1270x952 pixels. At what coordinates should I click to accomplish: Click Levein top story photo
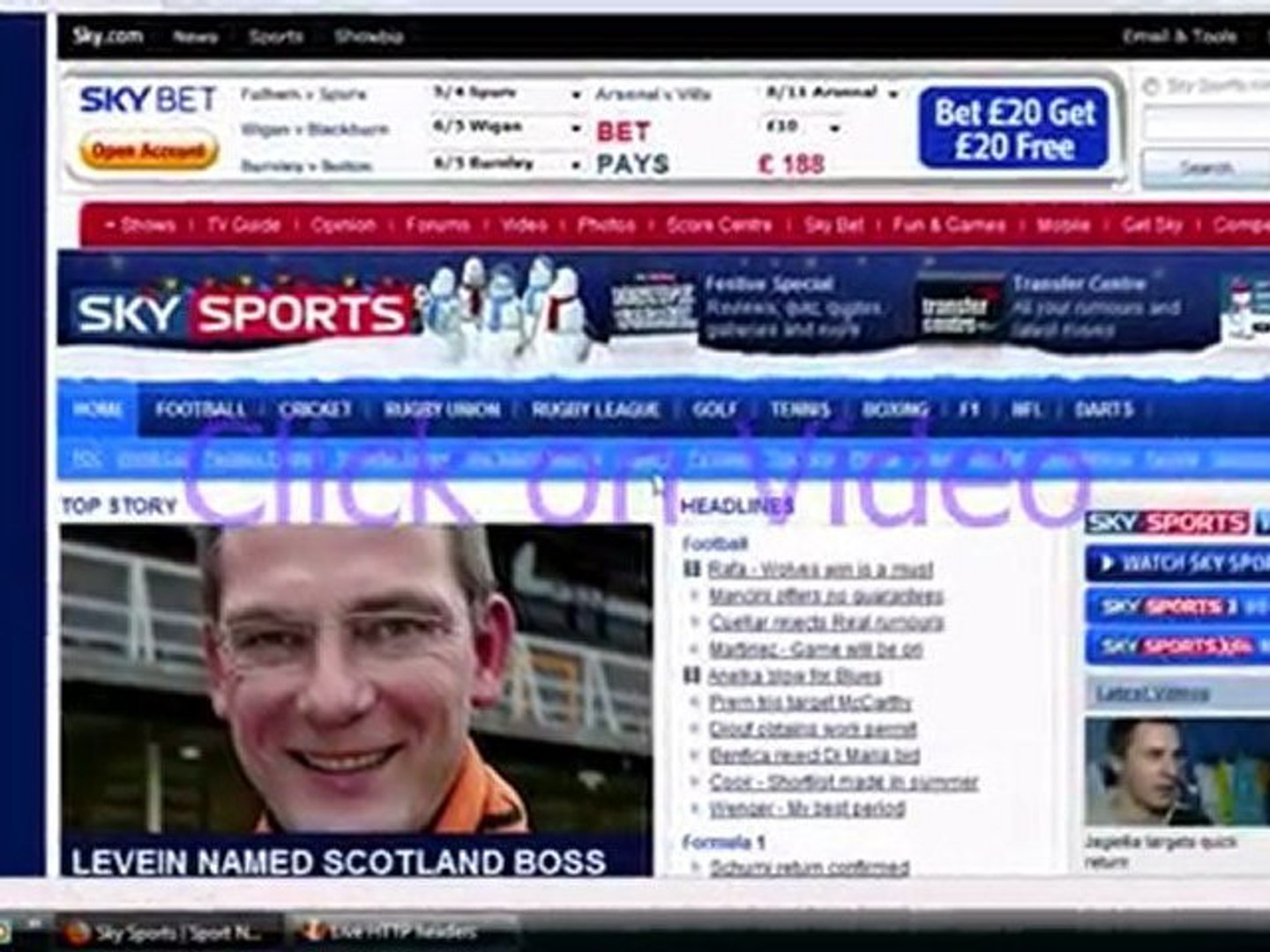[x=356, y=679]
